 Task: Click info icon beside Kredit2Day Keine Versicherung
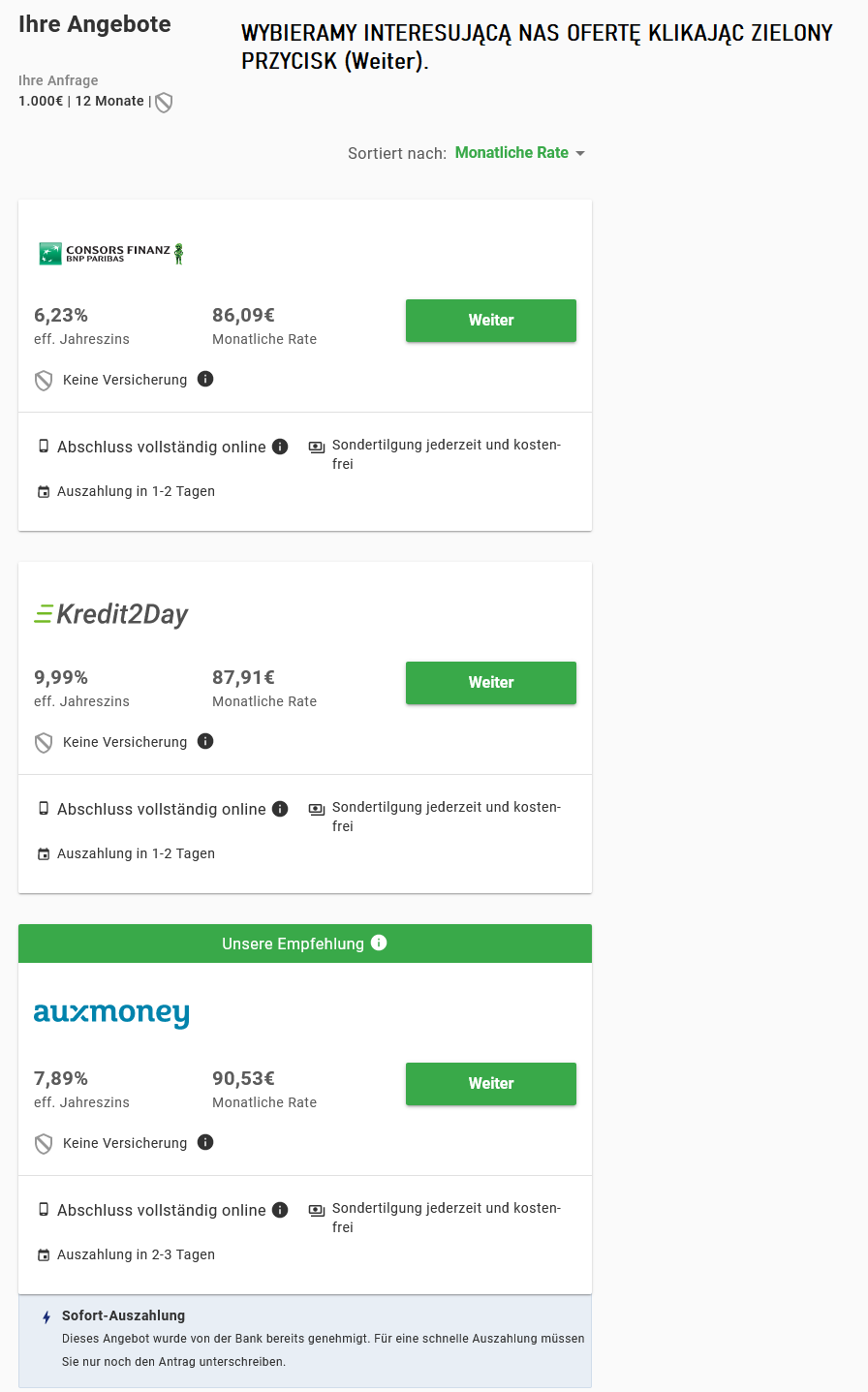pyautogui.click(x=205, y=741)
